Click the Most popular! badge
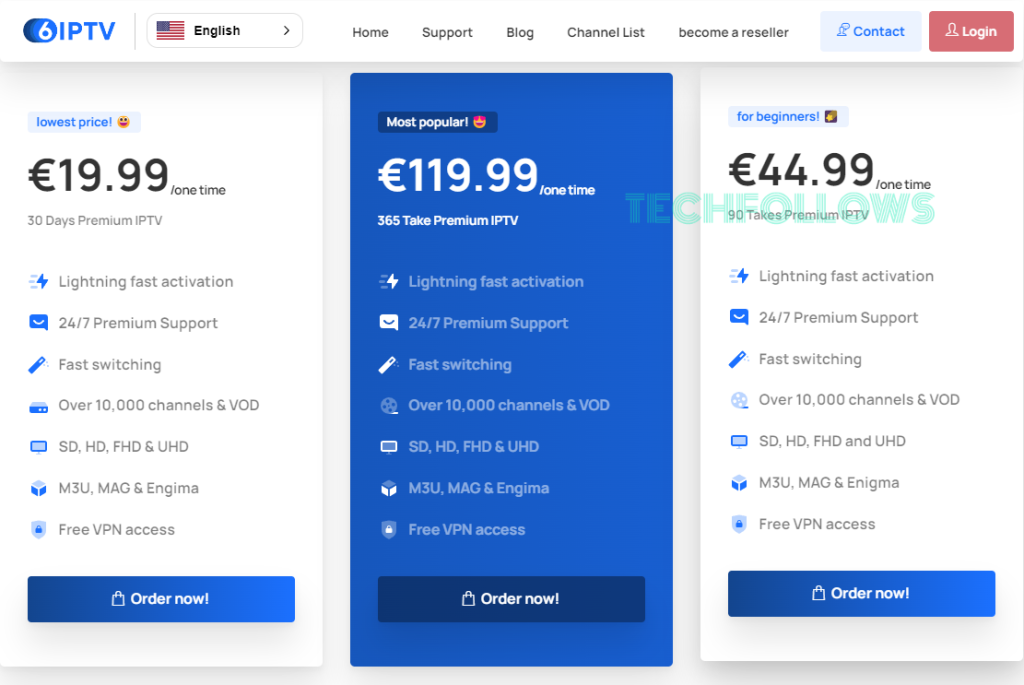This screenshot has height=685, width=1024. (438, 122)
